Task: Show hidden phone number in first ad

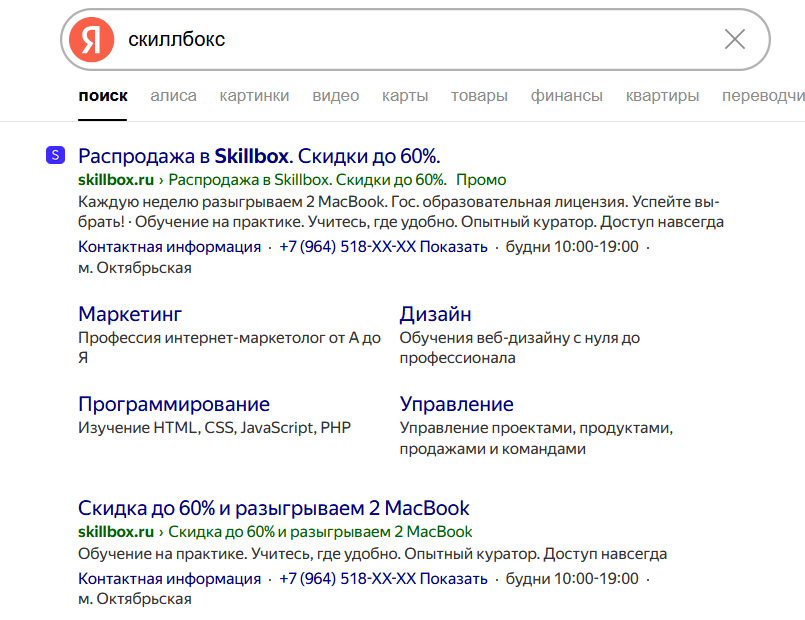Action: click(453, 247)
